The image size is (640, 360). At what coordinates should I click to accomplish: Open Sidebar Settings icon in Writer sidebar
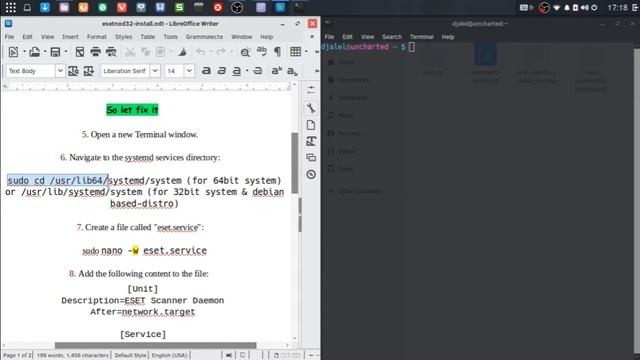click(x=311, y=90)
